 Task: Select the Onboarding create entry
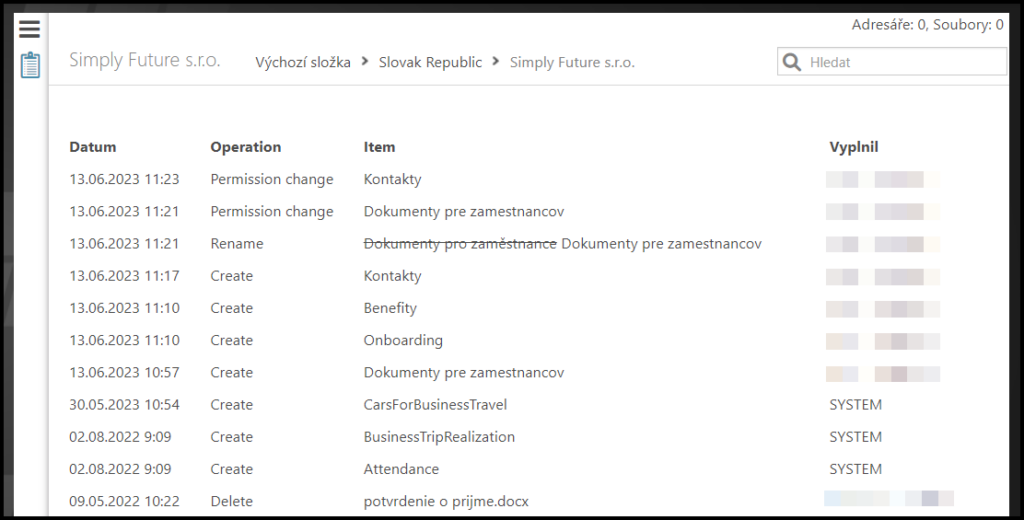click(x=403, y=340)
